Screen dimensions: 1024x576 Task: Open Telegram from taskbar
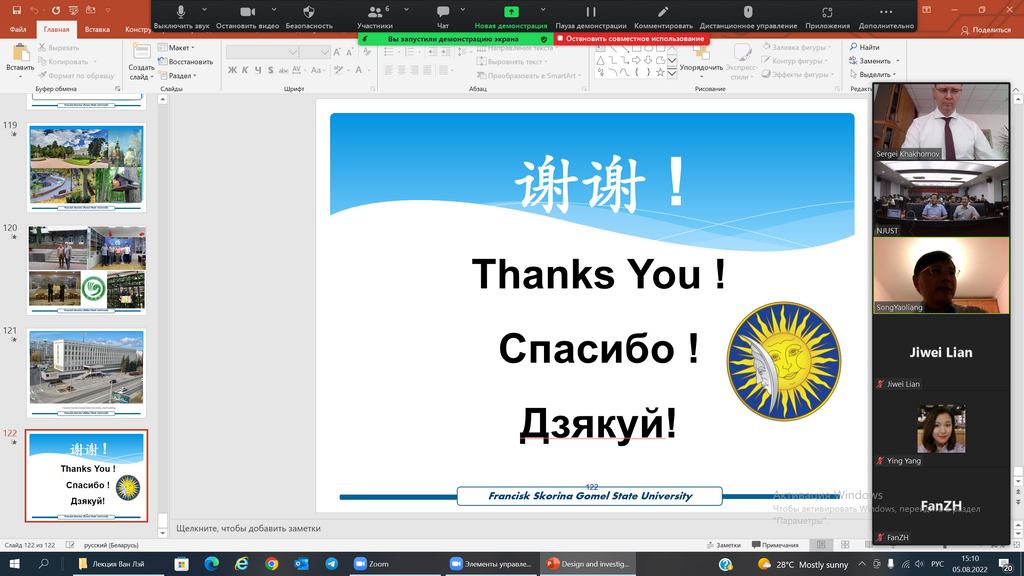(331, 564)
